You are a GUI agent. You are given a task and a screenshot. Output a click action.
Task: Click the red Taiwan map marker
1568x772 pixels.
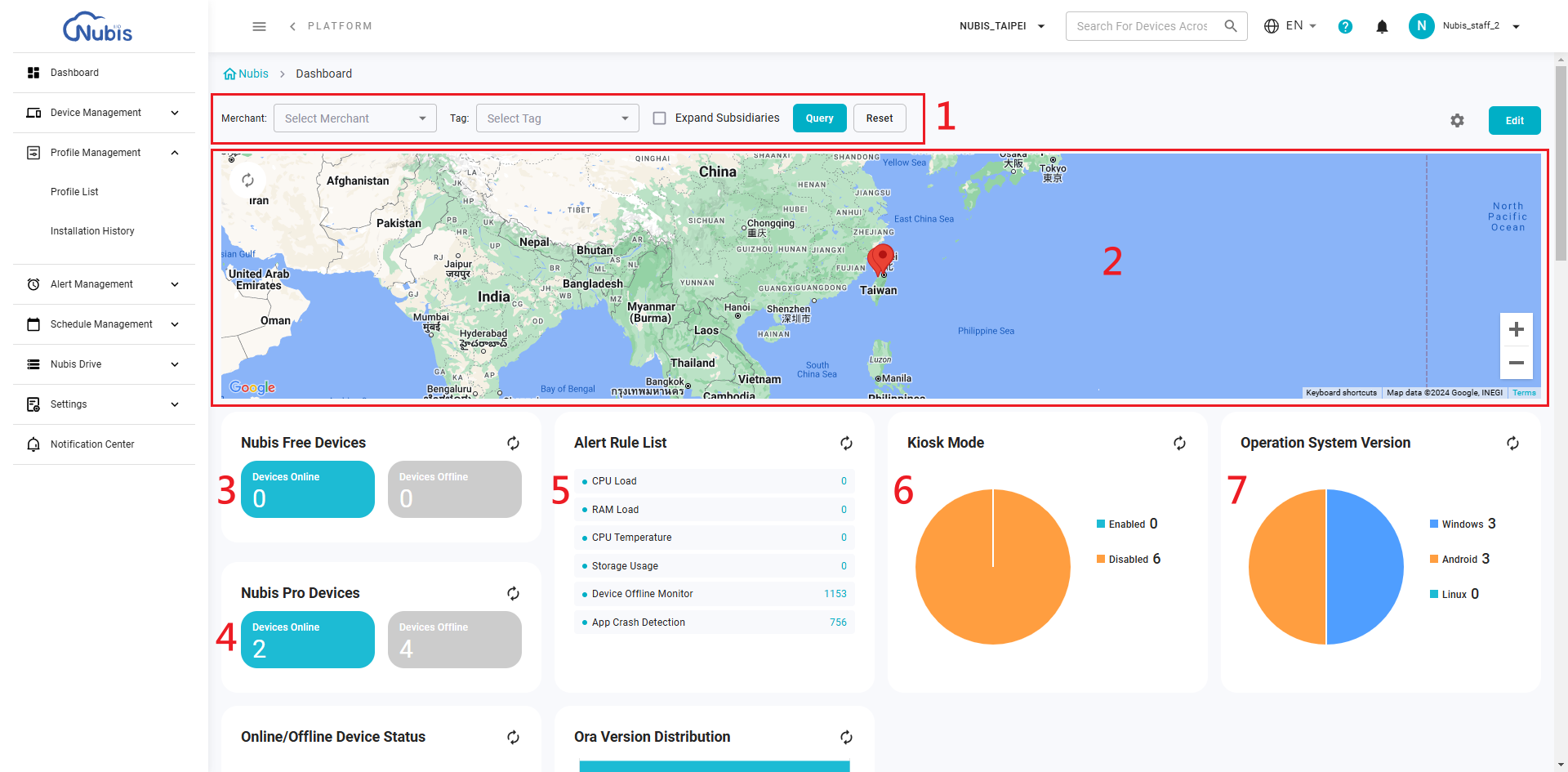881,259
